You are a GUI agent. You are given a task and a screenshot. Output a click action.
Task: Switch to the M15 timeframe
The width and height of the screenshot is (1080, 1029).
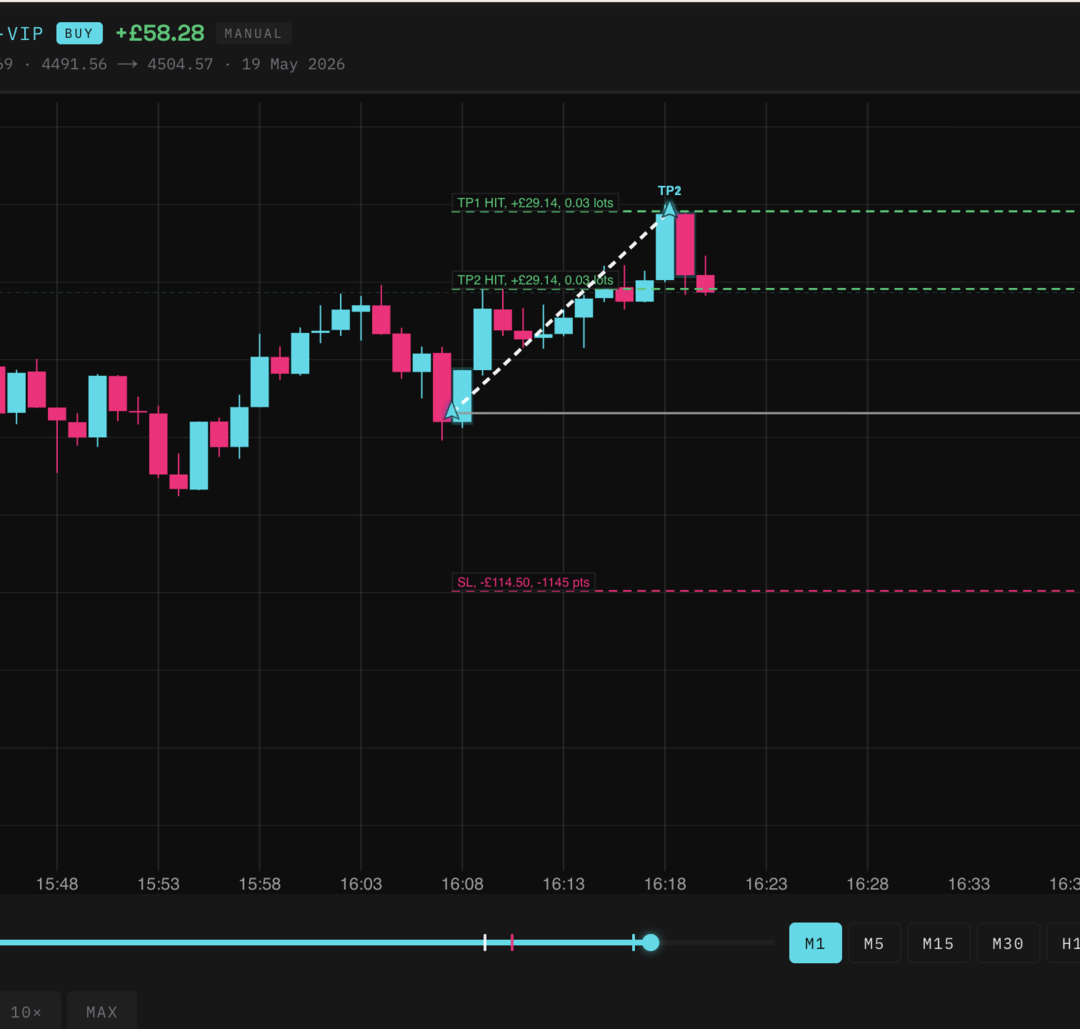[x=938, y=943]
